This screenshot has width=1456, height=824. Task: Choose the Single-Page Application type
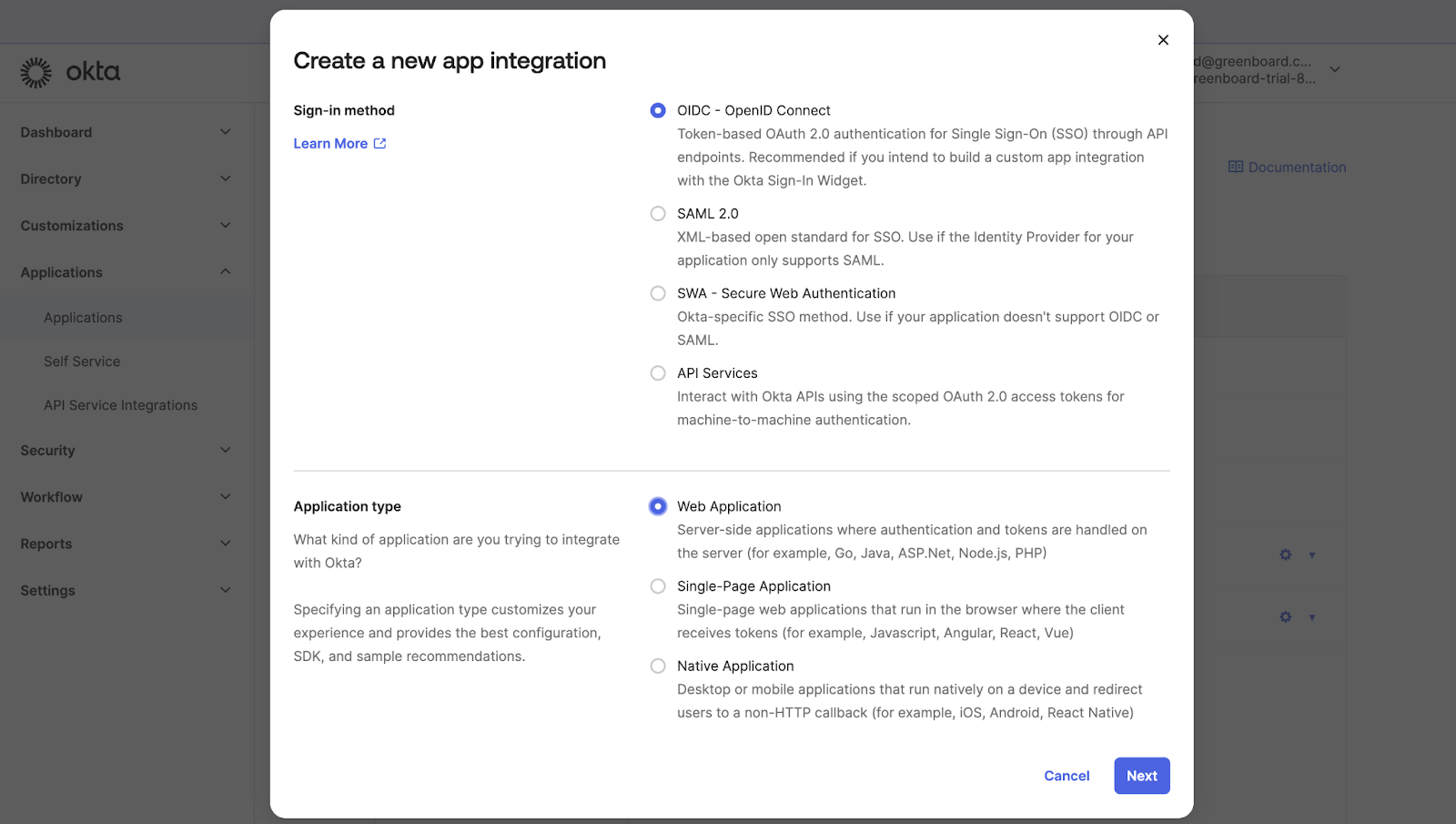(x=658, y=586)
